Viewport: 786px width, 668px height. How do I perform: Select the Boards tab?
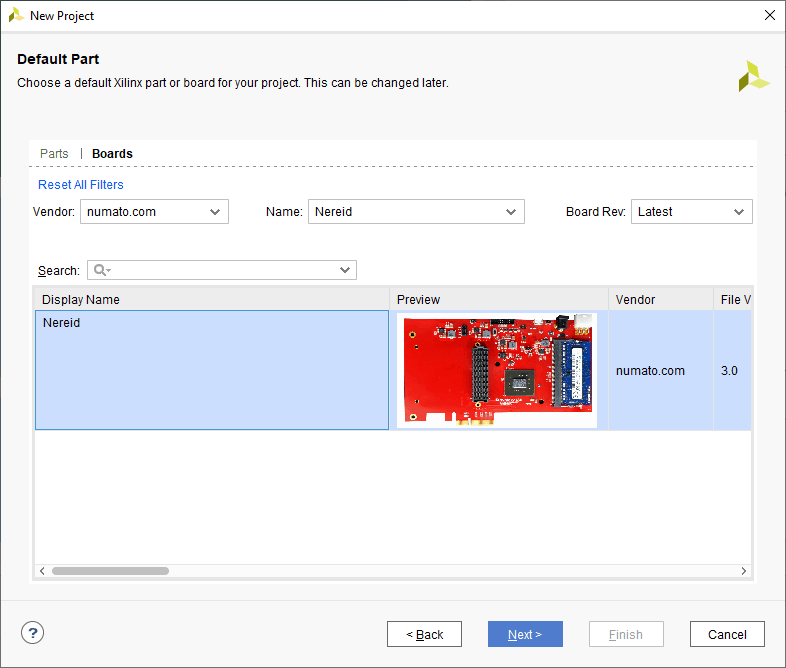point(112,154)
